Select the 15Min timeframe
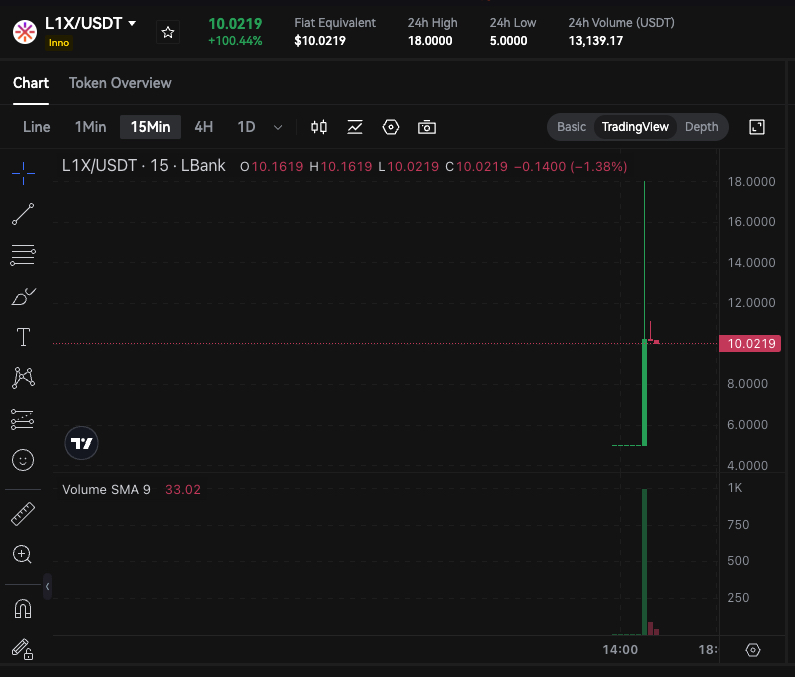 pos(151,127)
